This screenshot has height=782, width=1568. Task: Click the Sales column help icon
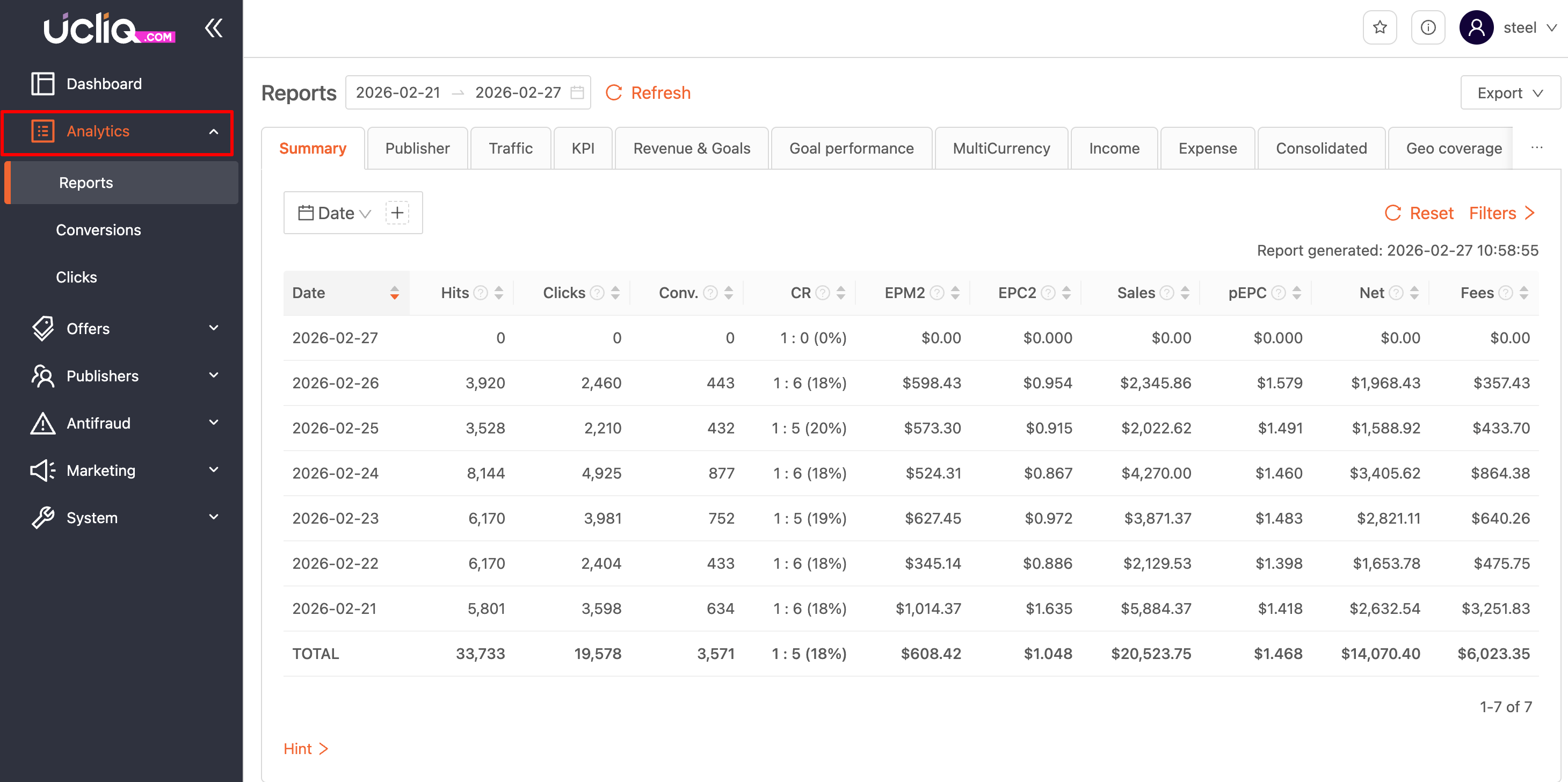(x=1166, y=293)
